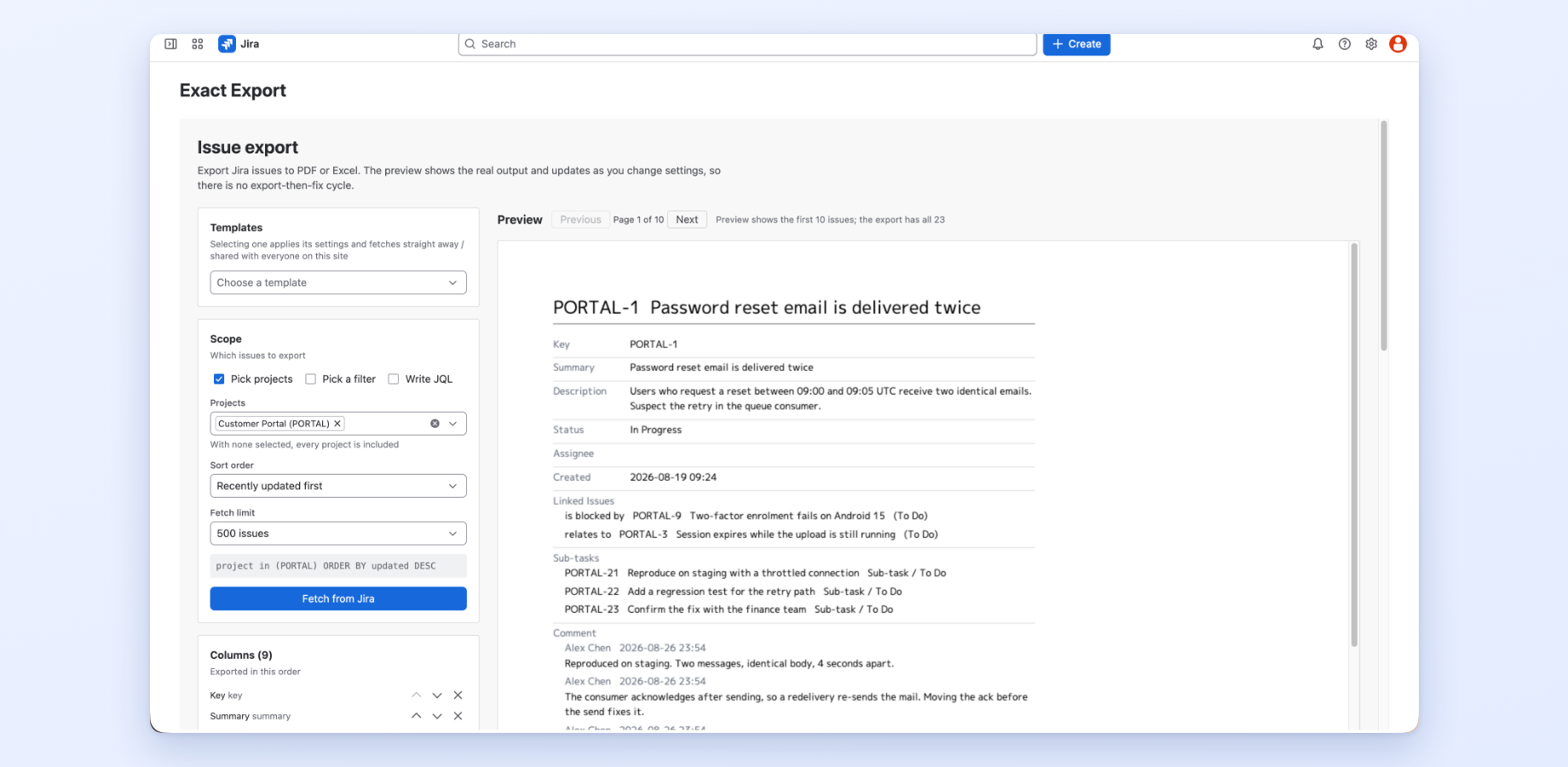Remove the Summary column

pos(458,717)
